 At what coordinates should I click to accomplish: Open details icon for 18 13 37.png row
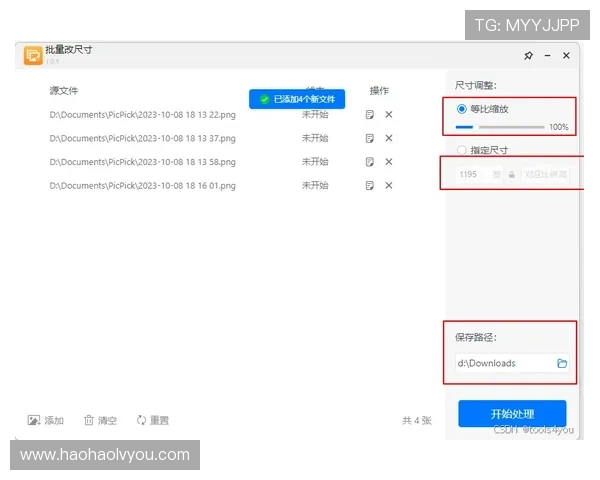[369, 138]
